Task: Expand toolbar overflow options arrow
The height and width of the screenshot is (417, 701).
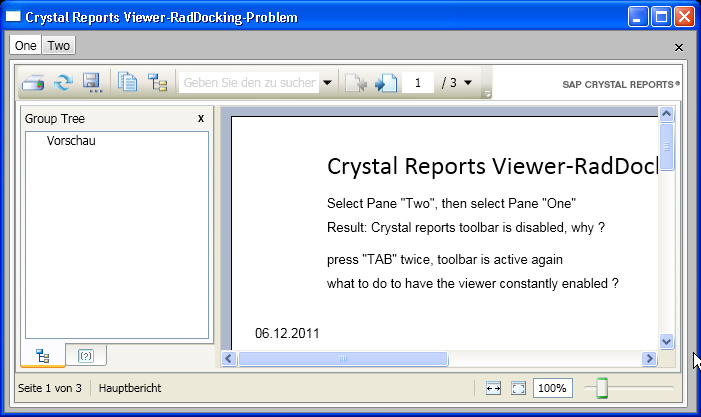Action: tap(487, 94)
